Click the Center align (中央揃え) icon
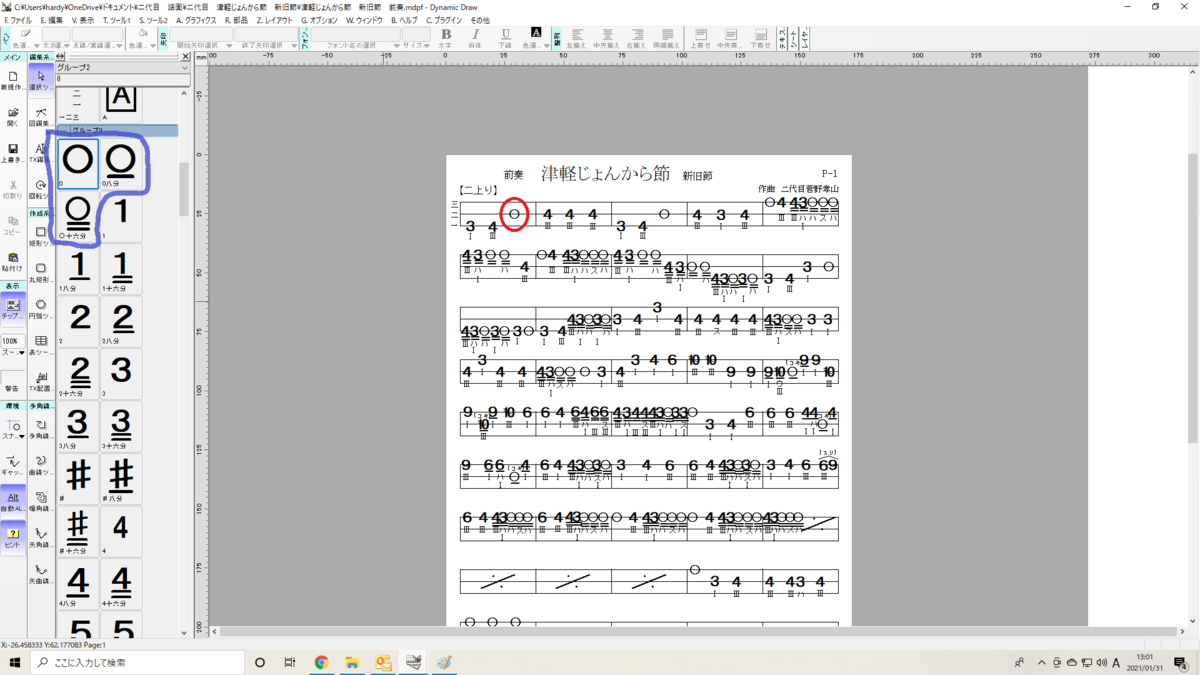 (606, 38)
